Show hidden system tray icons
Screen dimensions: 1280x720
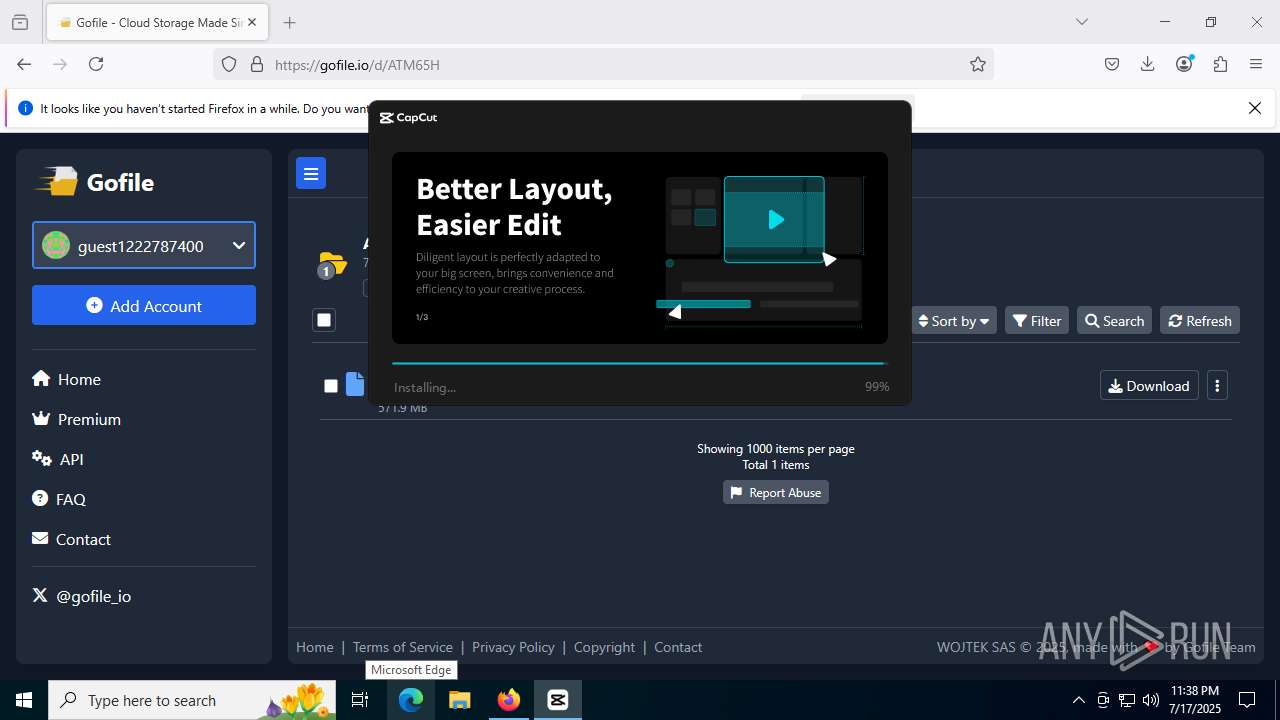(x=1078, y=700)
